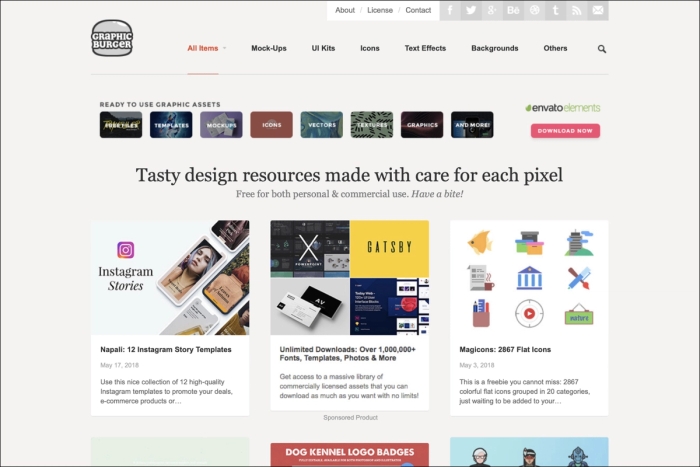
Task: Open the Behance social icon
Action: pyautogui.click(x=513, y=10)
